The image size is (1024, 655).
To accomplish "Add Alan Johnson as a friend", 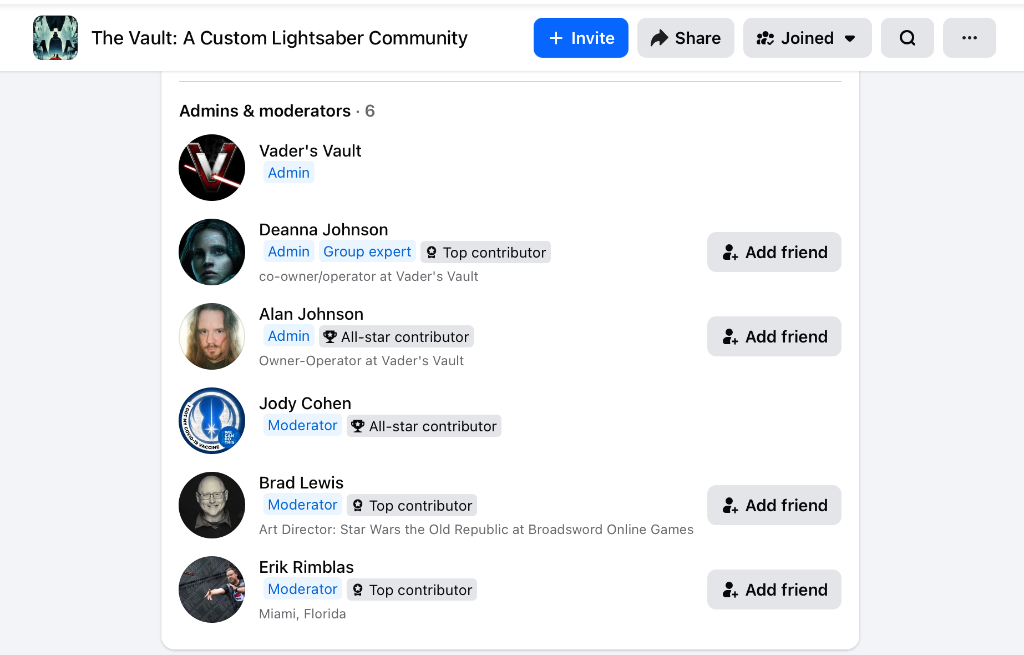I will [774, 336].
